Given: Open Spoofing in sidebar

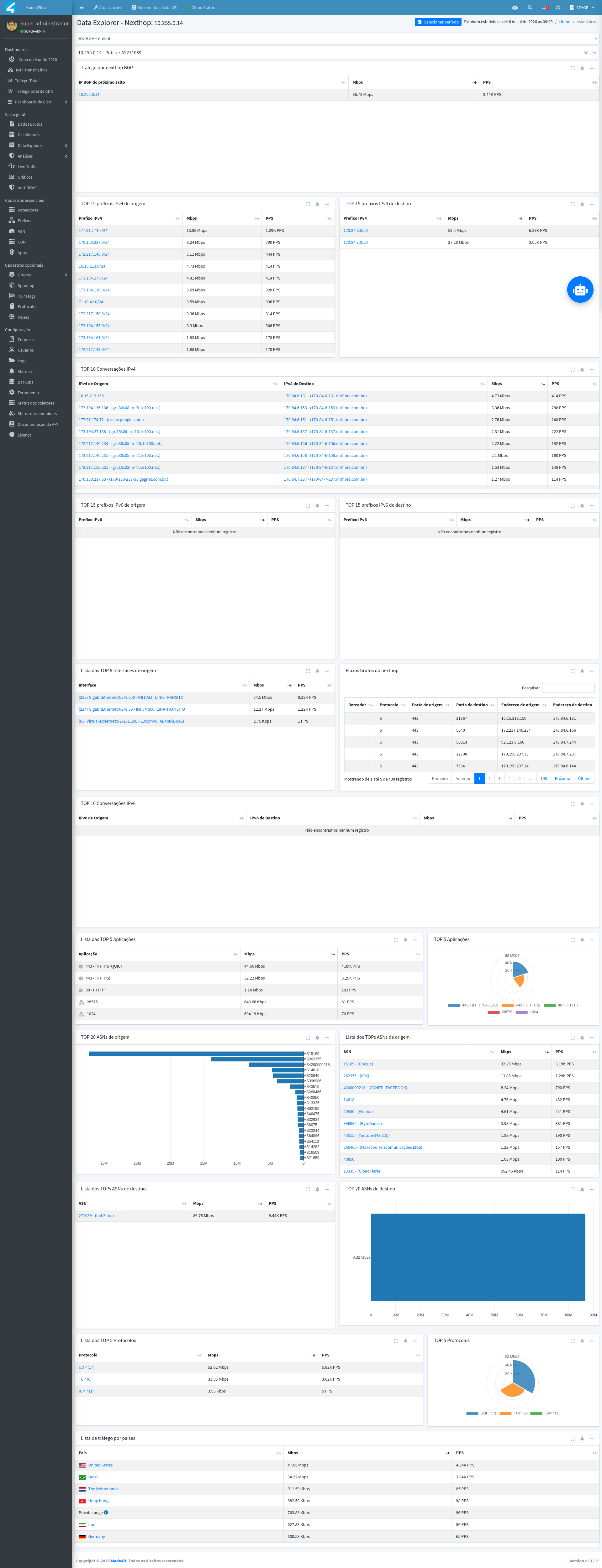Looking at the screenshot, I should pos(36,285).
